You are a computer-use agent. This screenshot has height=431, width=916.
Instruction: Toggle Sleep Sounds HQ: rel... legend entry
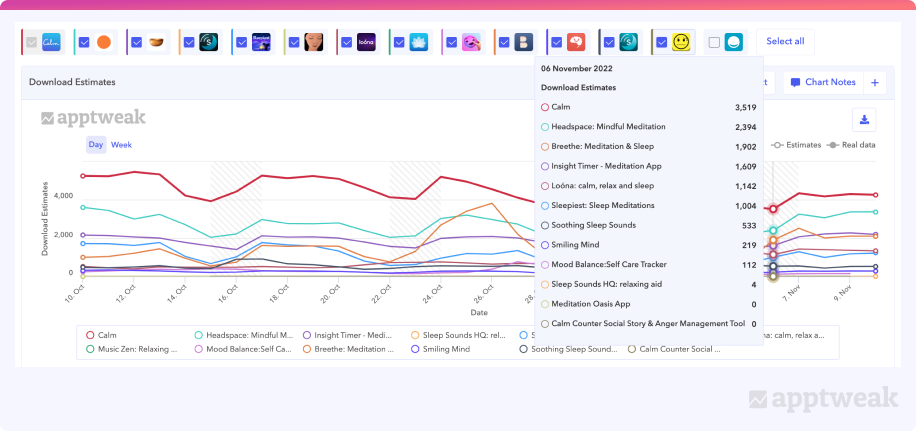[x=460, y=335]
